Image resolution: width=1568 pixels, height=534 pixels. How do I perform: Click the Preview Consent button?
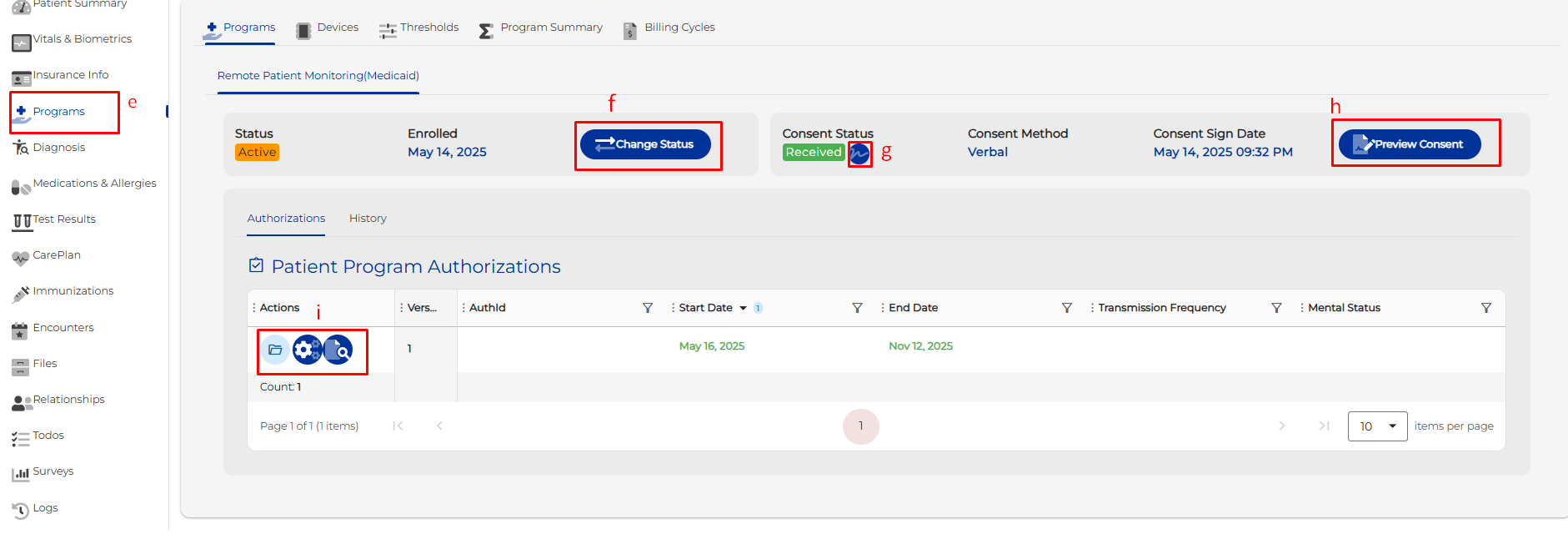(x=1410, y=144)
